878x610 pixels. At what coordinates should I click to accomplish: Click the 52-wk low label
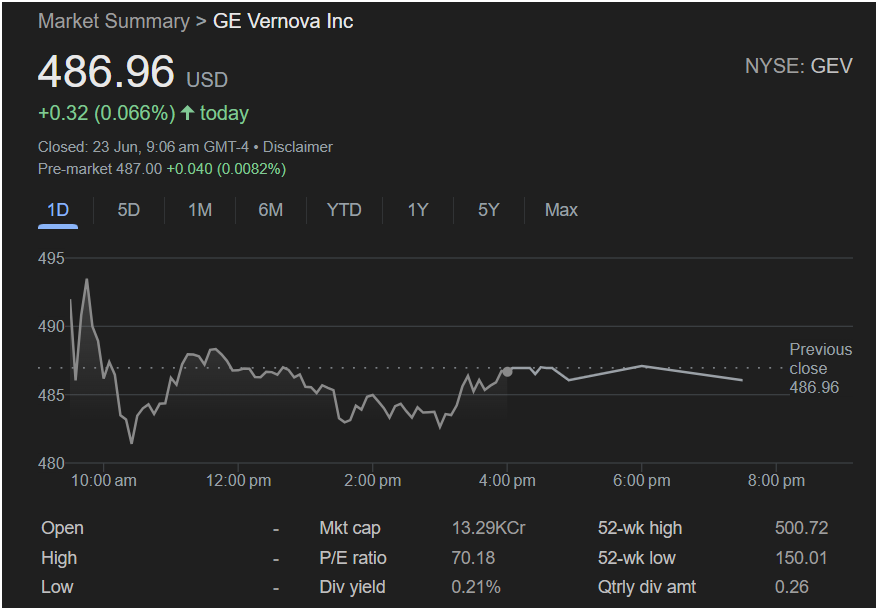[637, 558]
